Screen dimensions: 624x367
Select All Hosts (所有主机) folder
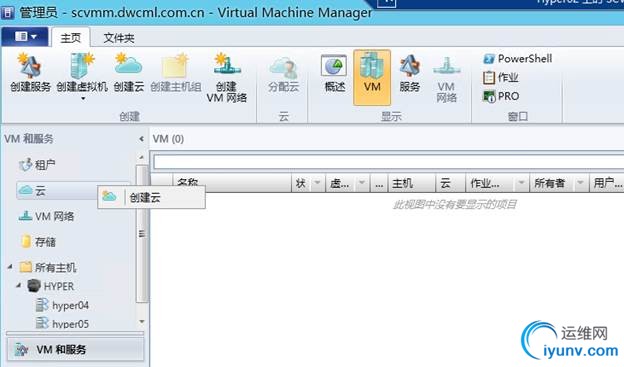point(48,267)
